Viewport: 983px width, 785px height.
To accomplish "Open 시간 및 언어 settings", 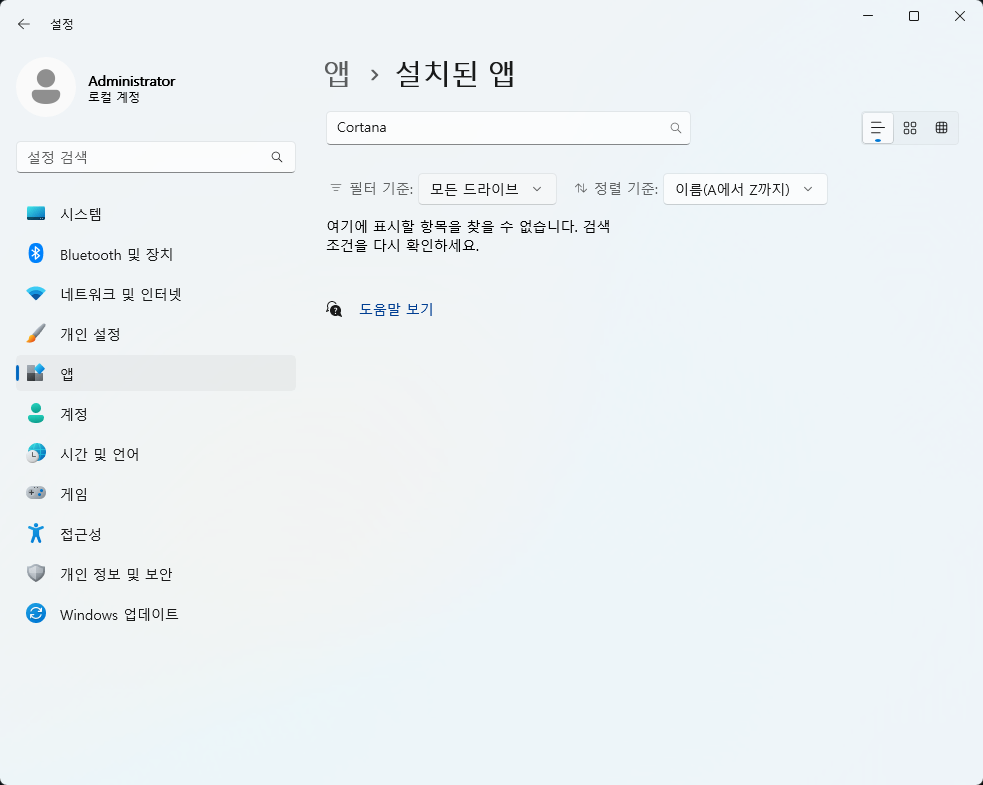I will (x=155, y=454).
